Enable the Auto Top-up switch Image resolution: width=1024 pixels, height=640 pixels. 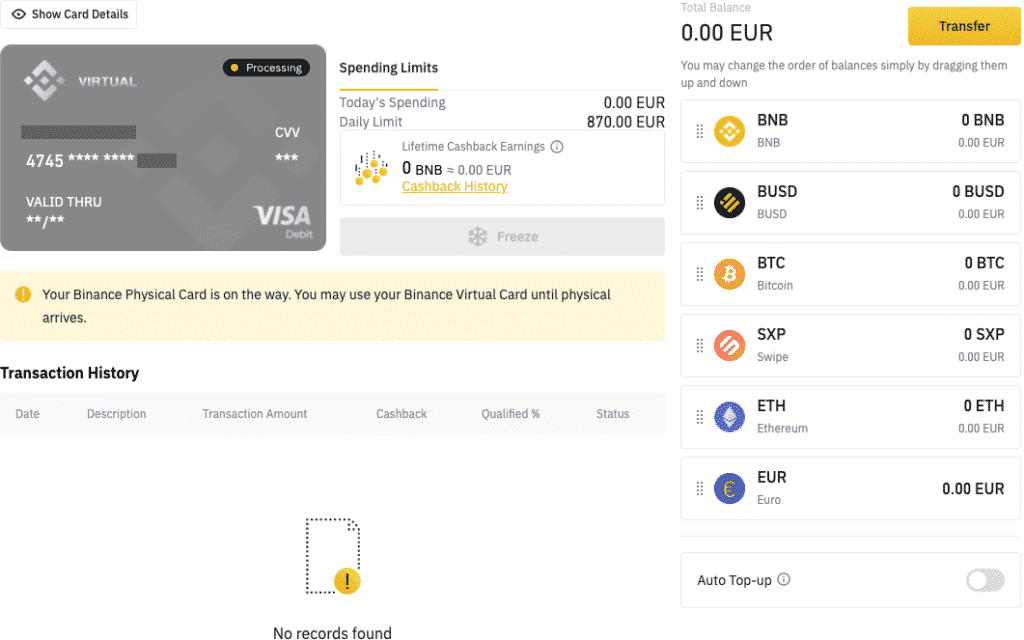(985, 580)
